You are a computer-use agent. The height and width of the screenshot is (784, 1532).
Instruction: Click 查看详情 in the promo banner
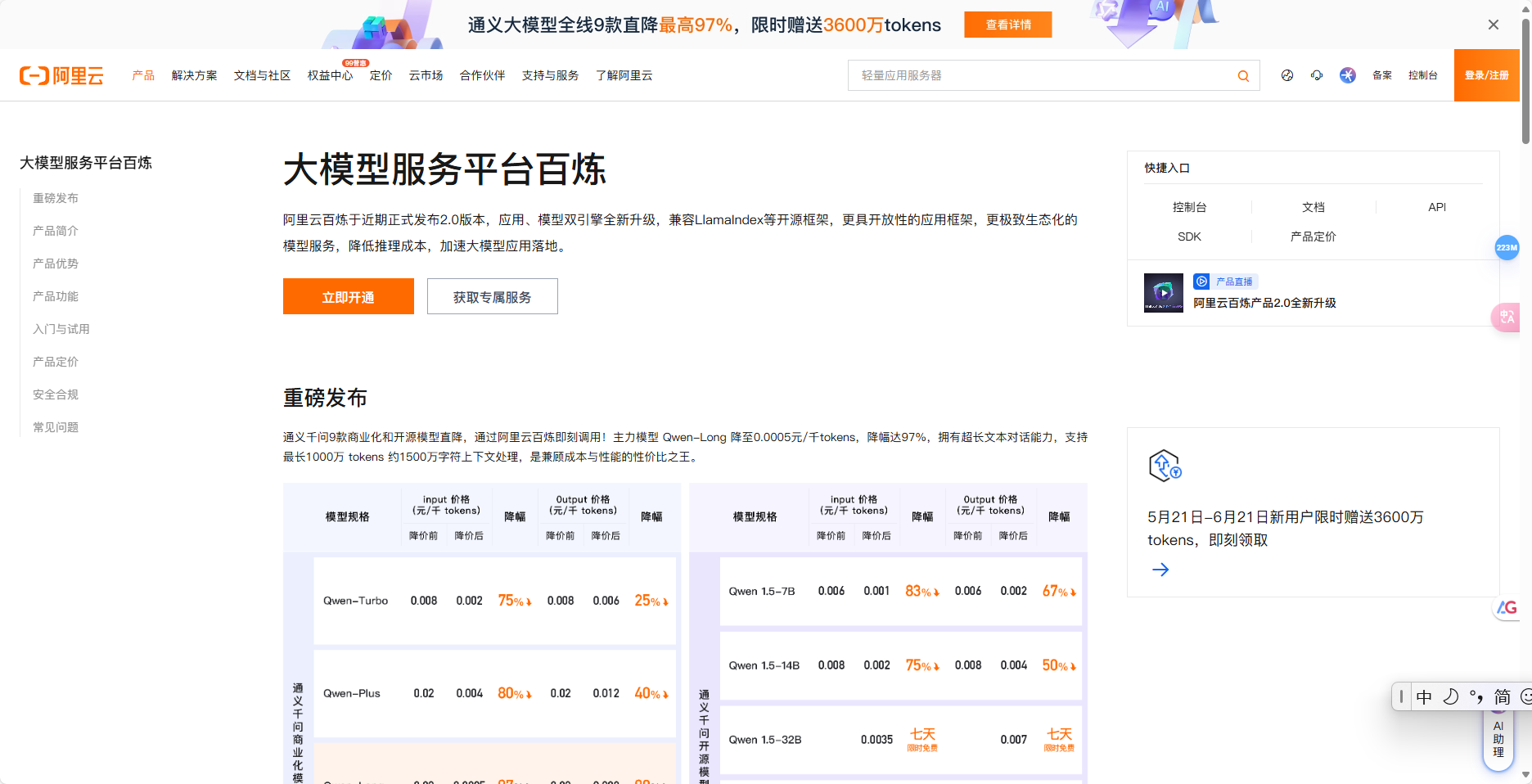coord(1007,25)
